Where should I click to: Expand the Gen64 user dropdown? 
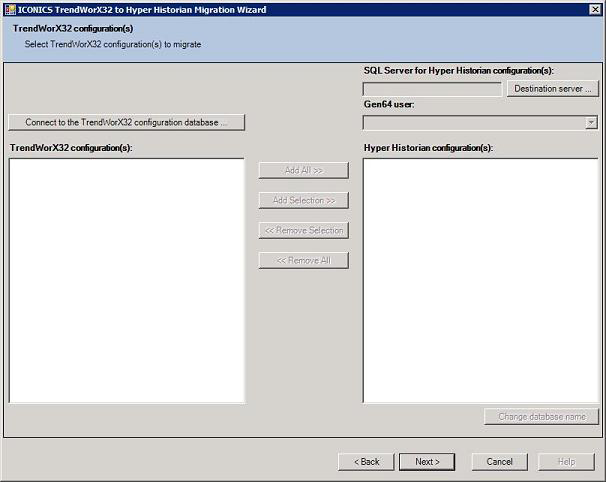(591, 123)
